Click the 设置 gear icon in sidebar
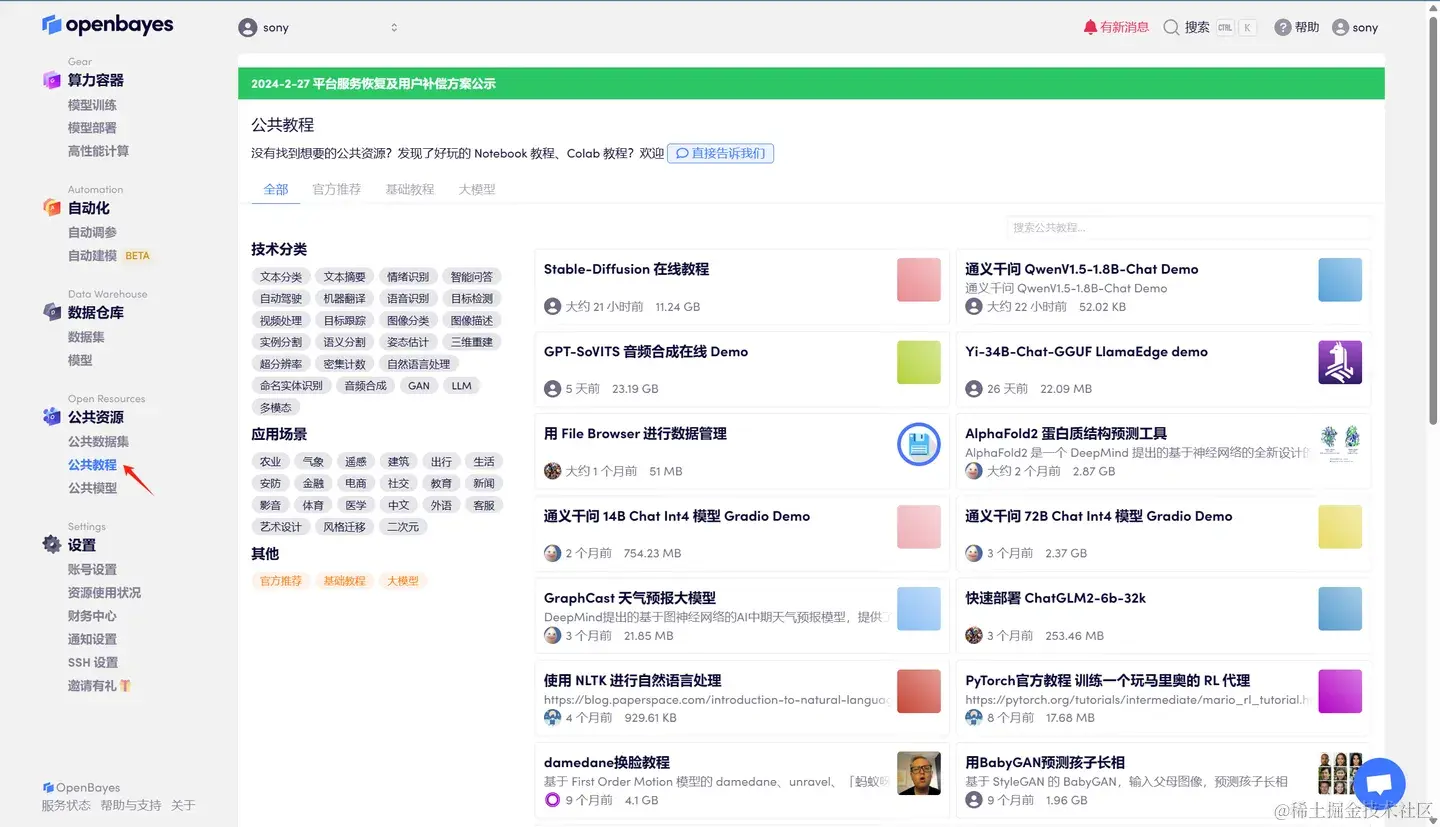 [x=52, y=545]
